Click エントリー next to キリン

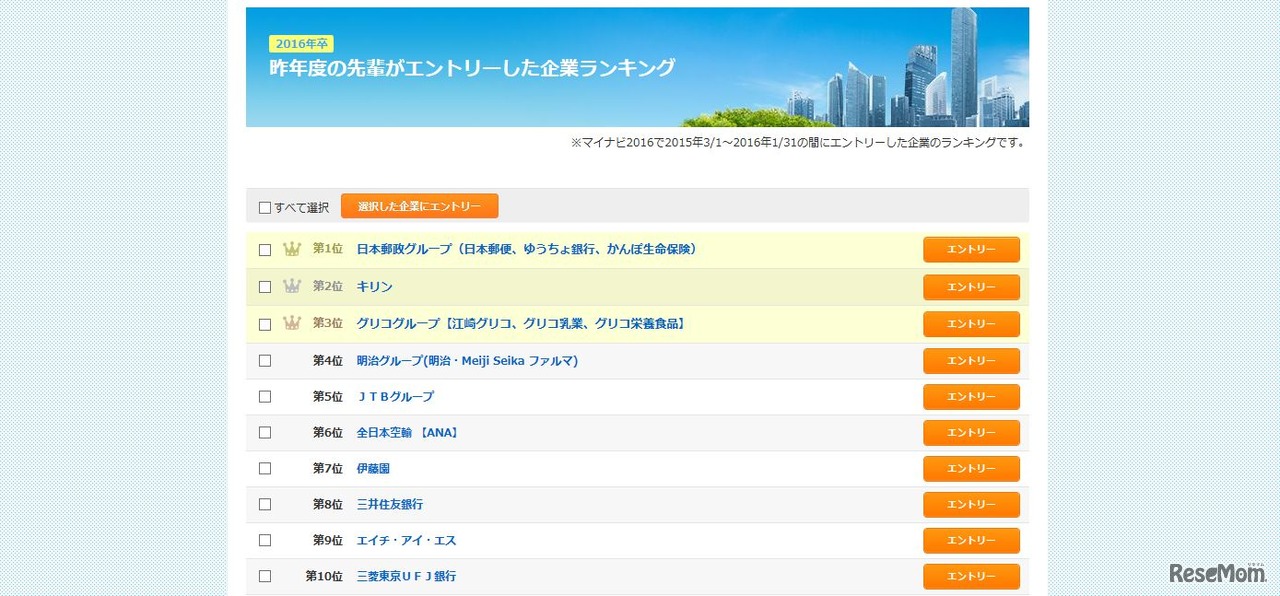tap(971, 286)
